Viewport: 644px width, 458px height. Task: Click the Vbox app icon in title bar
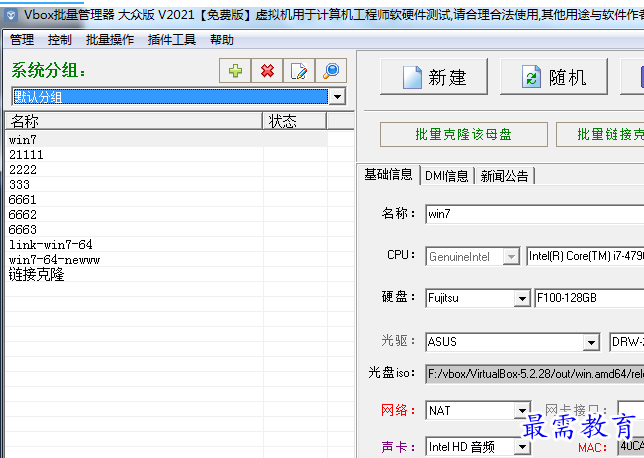(11, 16)
